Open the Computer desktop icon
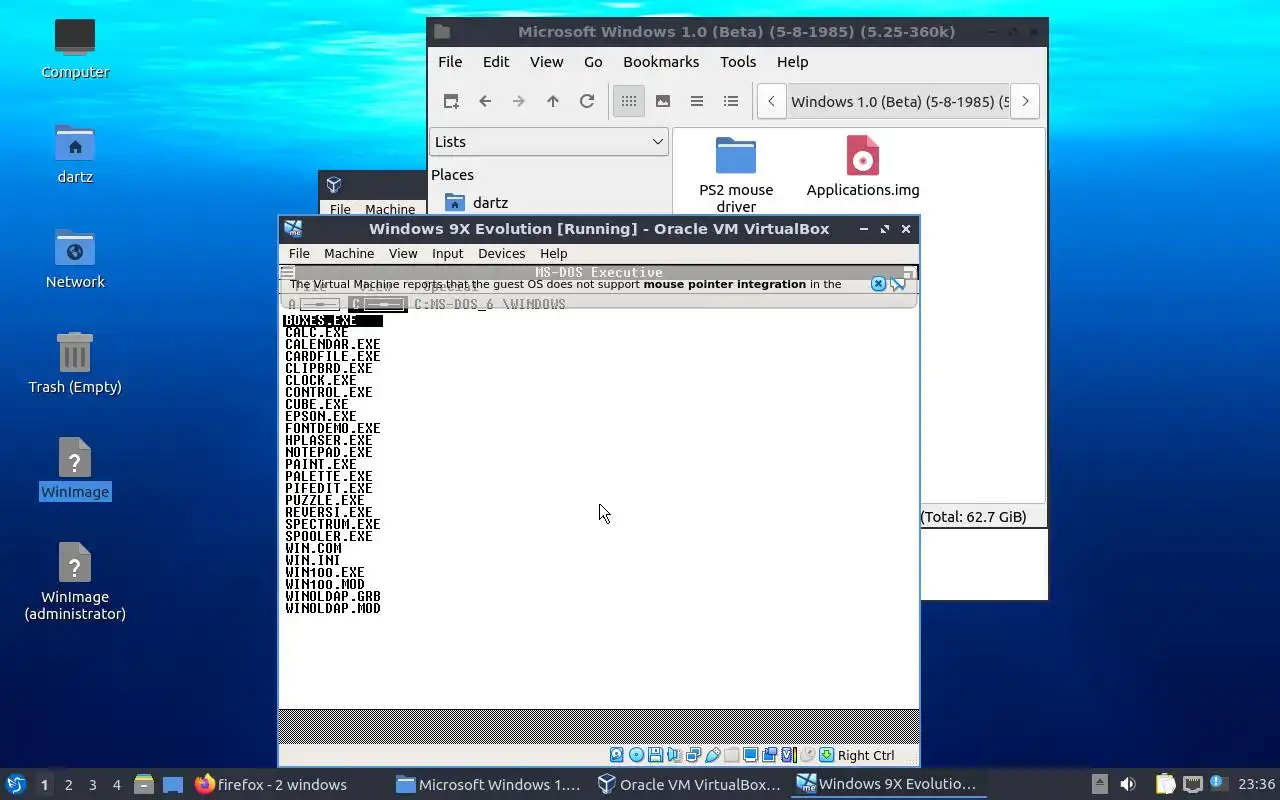The width and height of the screenshot is (1280, 800). click(x=75, y=48)
